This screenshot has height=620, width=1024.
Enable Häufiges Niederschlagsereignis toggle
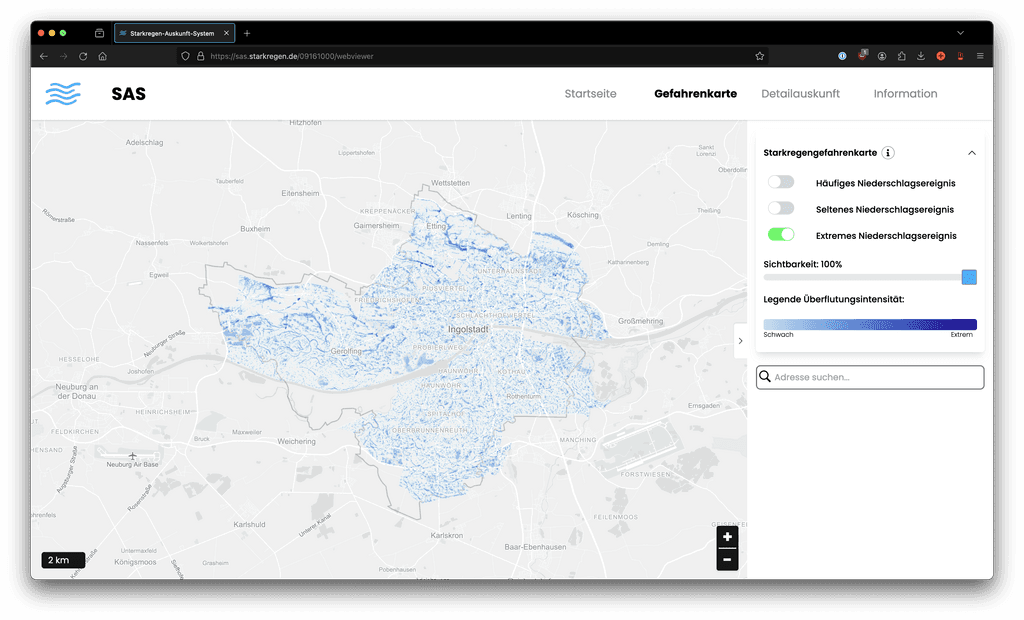click(x=781, y=182)
